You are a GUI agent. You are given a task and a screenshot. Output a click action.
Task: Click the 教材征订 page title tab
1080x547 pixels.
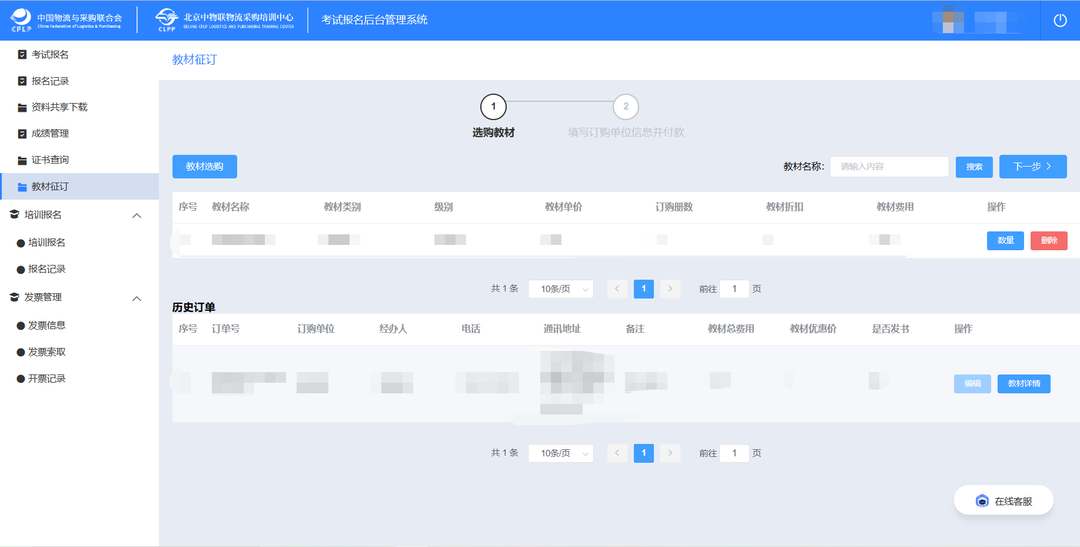(194, 60)
